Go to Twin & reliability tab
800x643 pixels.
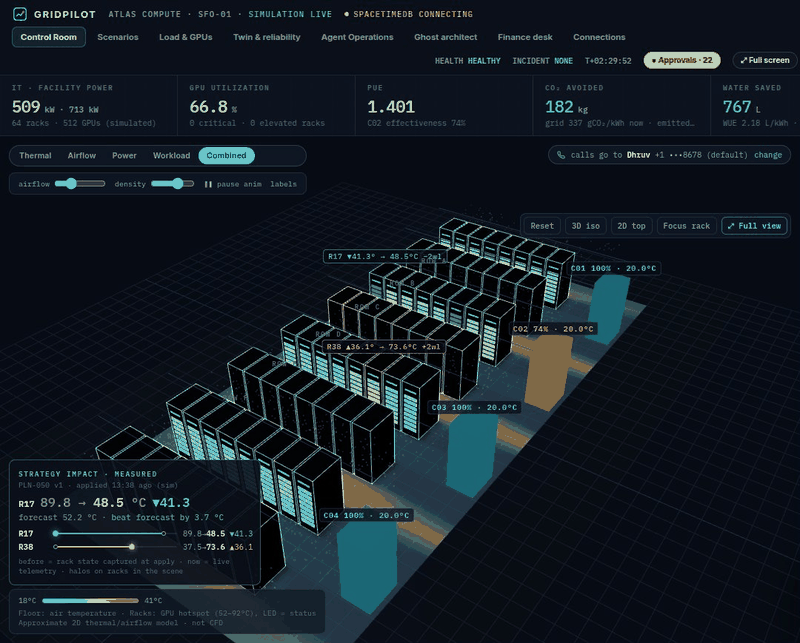pos(267,37)
